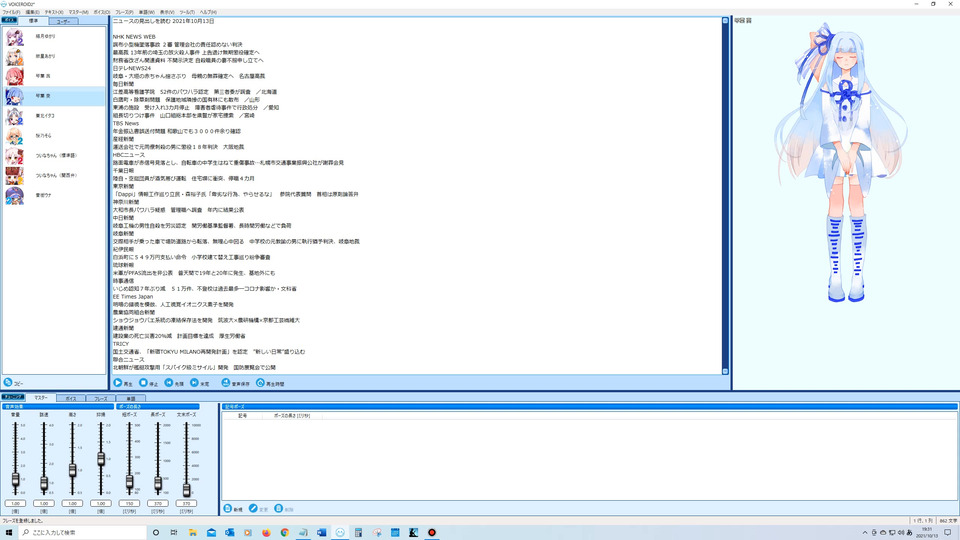Switch to the 標準 voice tab

coord(33,21)
